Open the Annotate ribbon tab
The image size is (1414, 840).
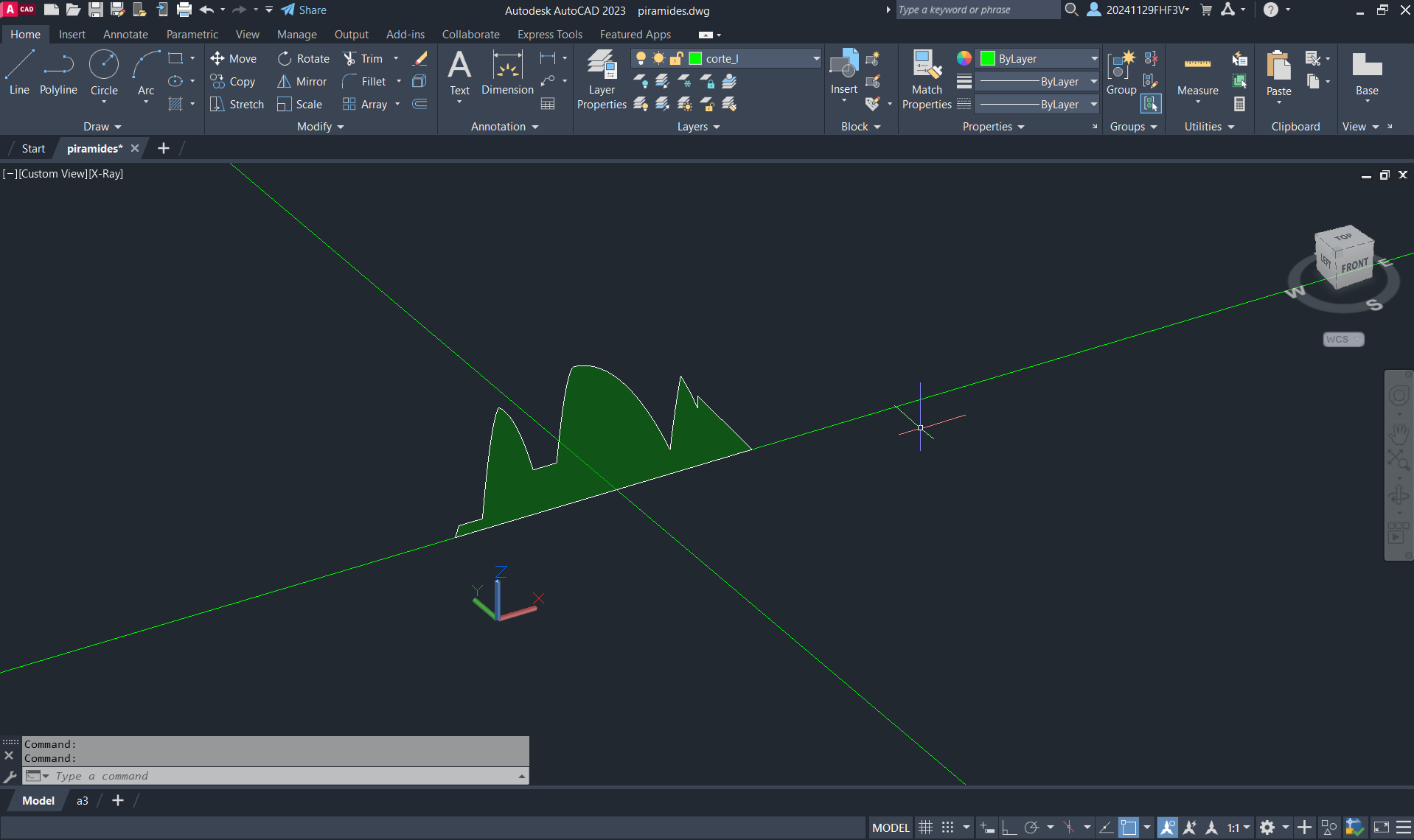click(125, 35)
